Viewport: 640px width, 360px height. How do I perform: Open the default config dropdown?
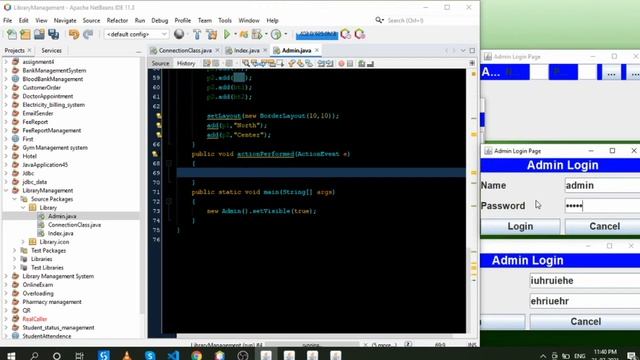136,34
